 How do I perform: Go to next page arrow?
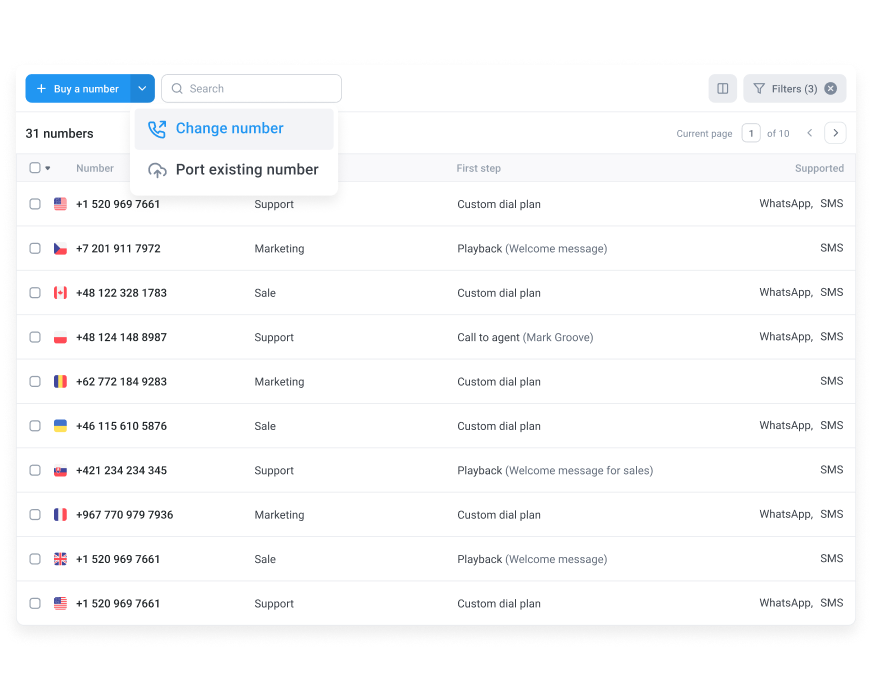coord(835,133)
